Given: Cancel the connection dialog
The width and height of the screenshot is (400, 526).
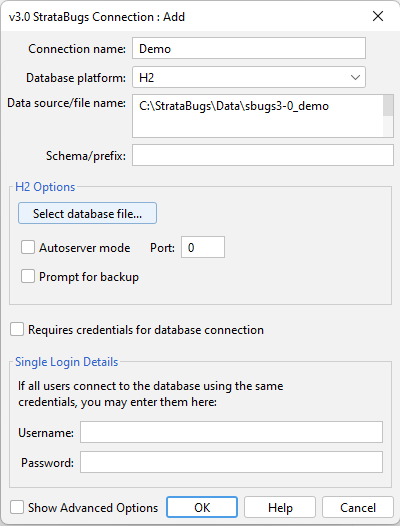Looking at the screenshot, I should tap(358, 507).
